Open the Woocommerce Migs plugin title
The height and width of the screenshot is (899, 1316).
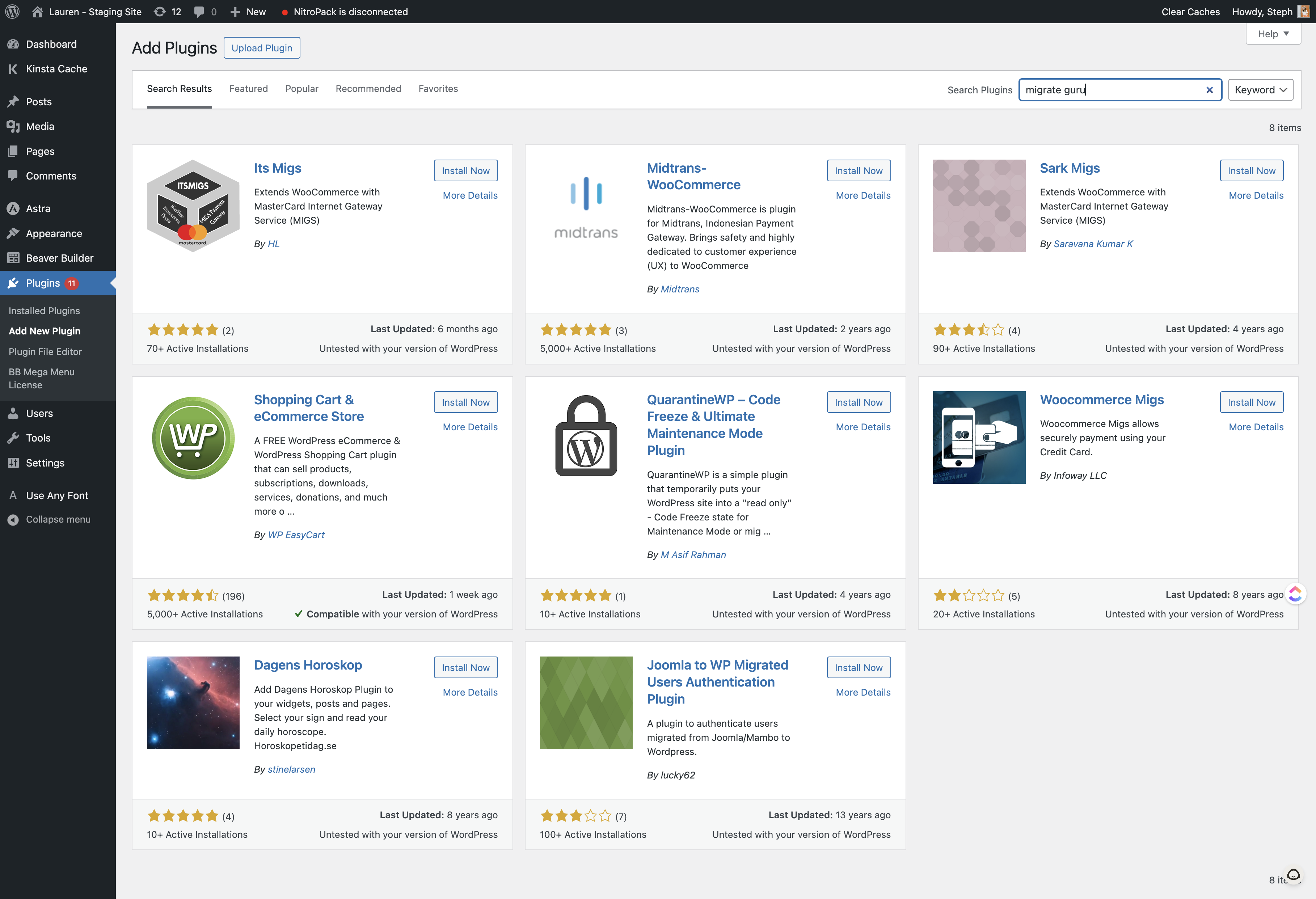pyautogui.click(x=1102, y=400)
